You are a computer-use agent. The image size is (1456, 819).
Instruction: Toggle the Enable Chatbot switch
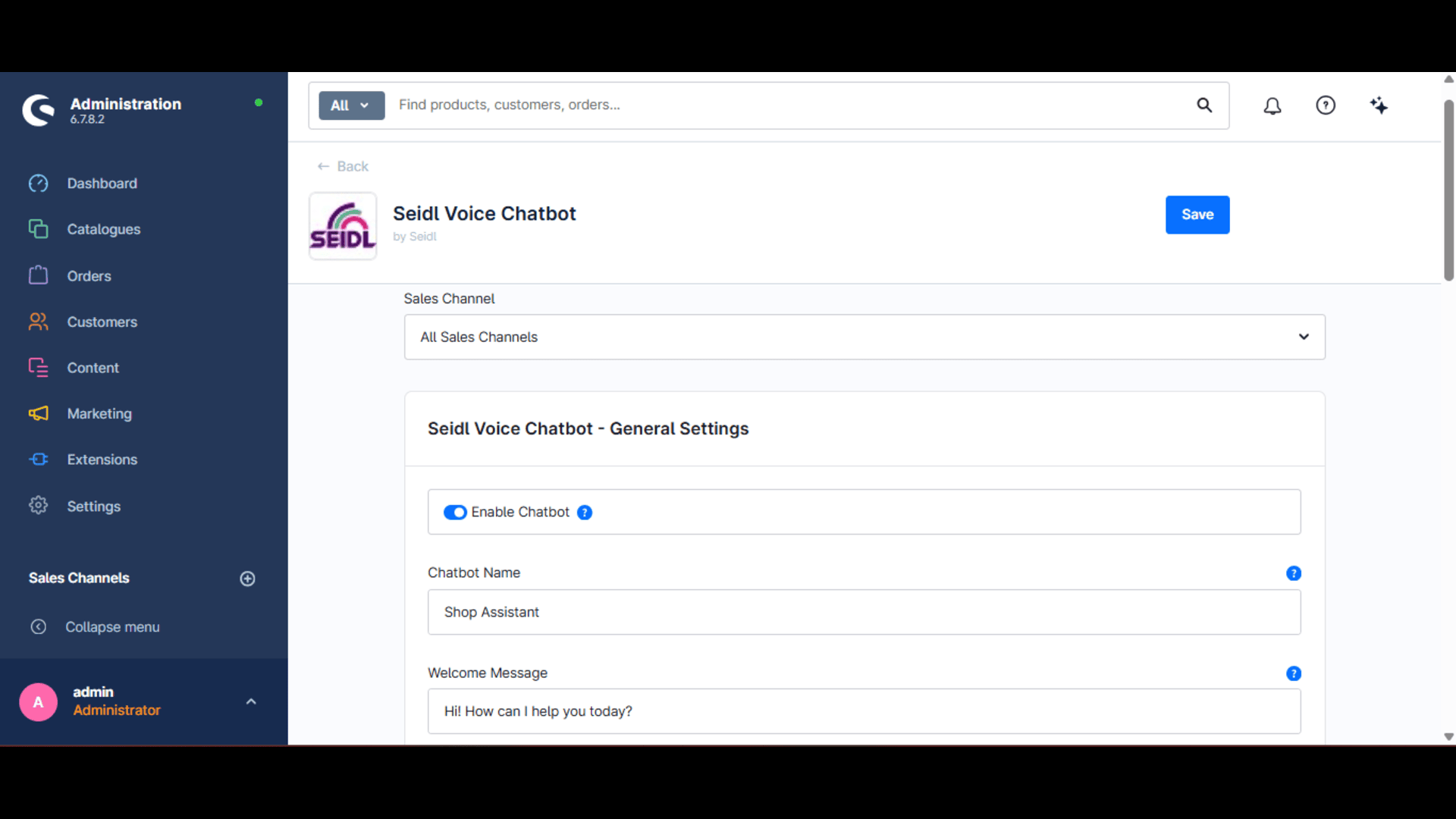[x=455, y=513]
